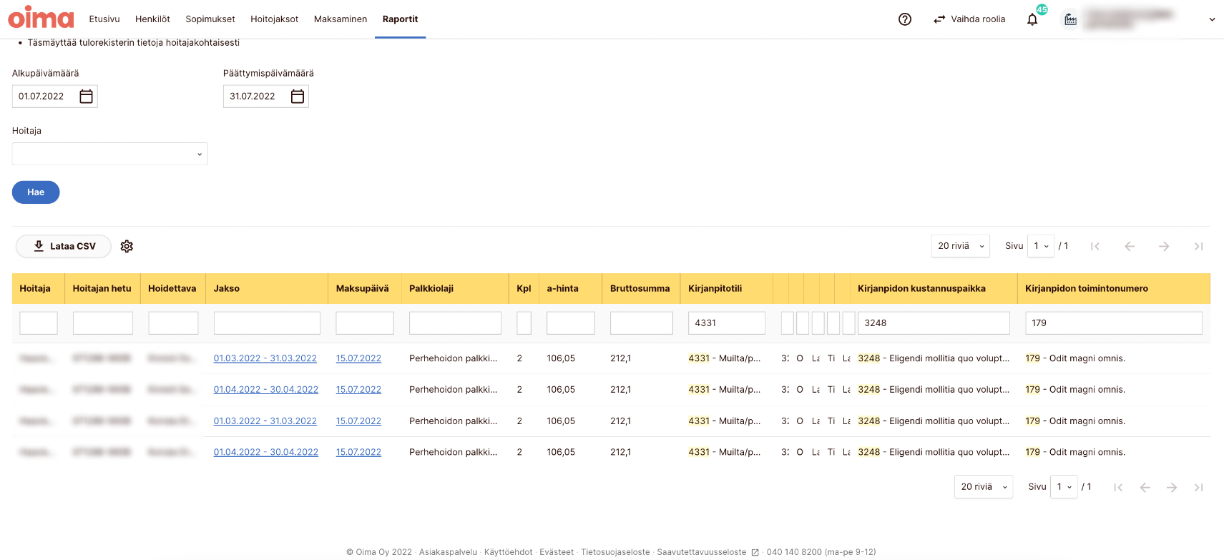Open bottom Sivu page number dropdown
The width and height of the screenshot is (1224, 560).
(1064, 487)
